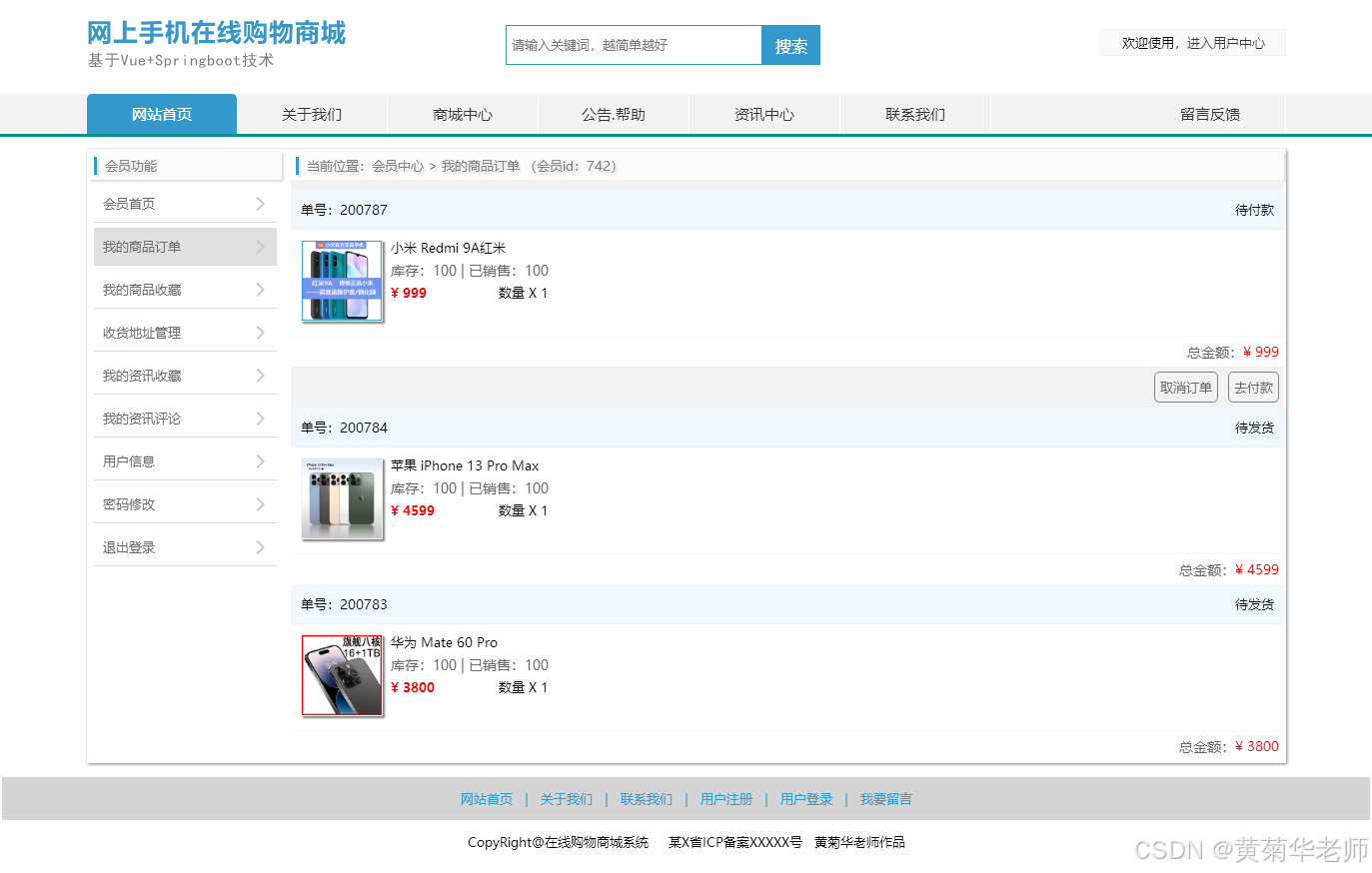
Task: Click the product title 苹果 iPhone 13 Pro Max
Action: click(x=465, y=465)
